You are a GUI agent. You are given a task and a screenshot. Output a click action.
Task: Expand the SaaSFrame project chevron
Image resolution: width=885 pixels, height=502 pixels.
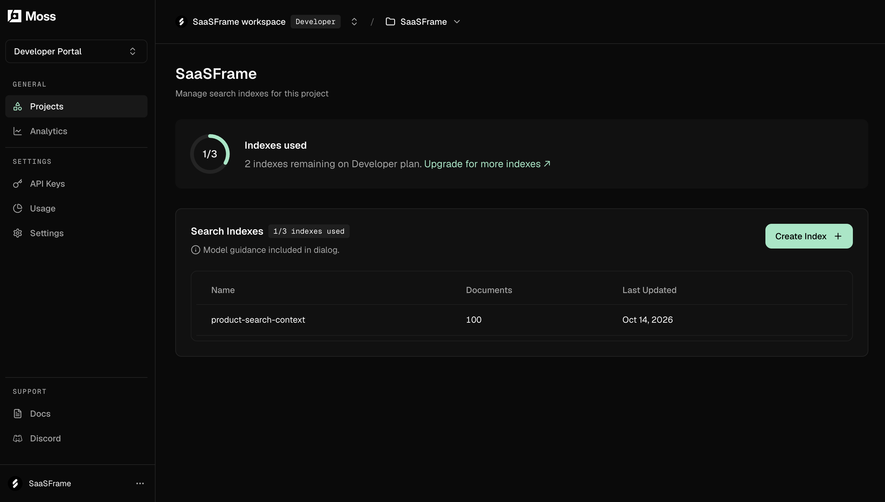457,21
